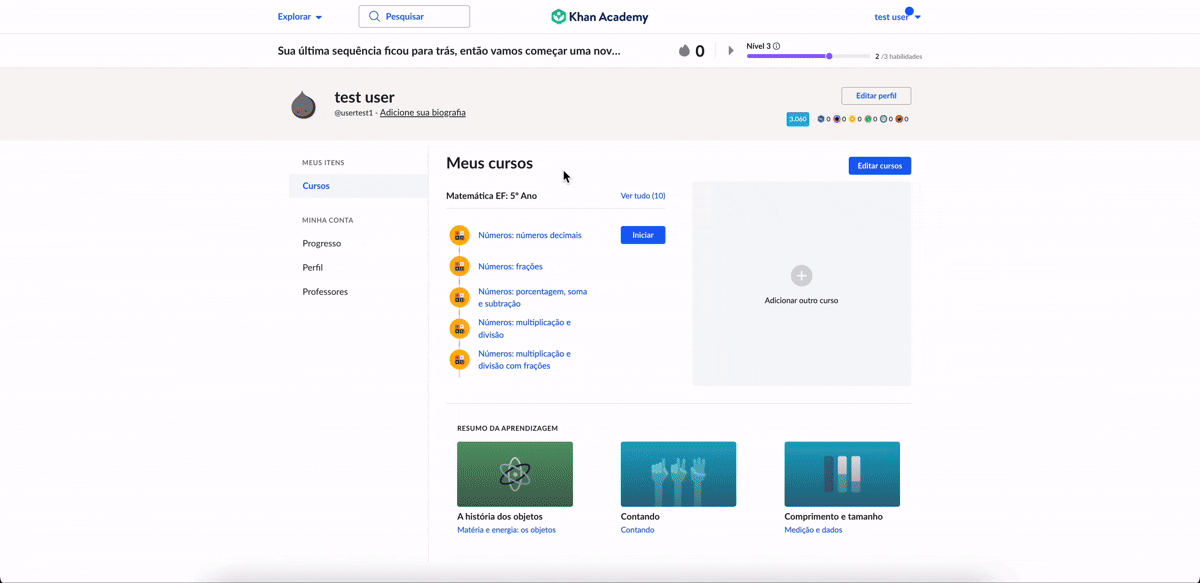This screenshot has width=1200, height=583.
Task: Click the Adicionar outro curso text
Action: coord(801,300)
